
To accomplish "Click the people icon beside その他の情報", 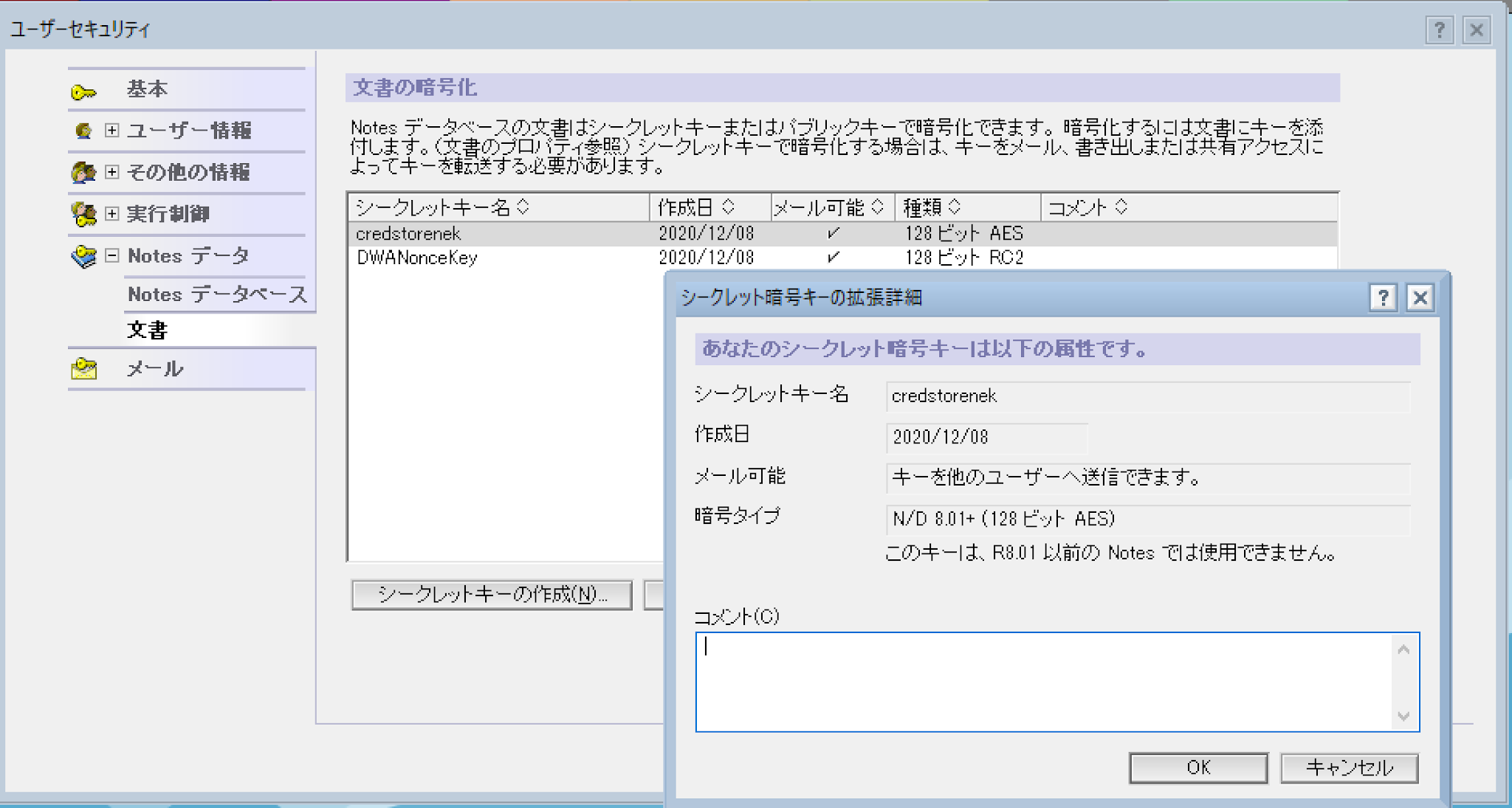I will (x=83, y=172).
